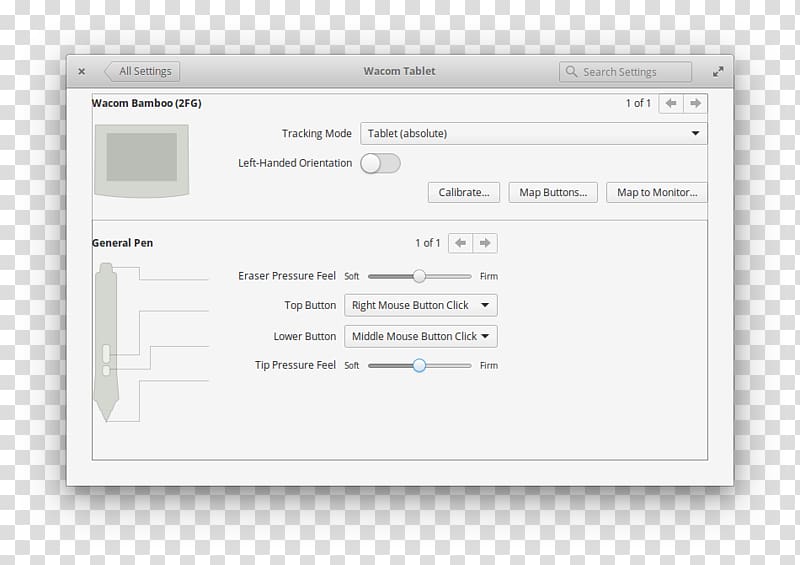Click the Search Settings field
Viewport: 800px width, 565px height.
coord(625,72)
